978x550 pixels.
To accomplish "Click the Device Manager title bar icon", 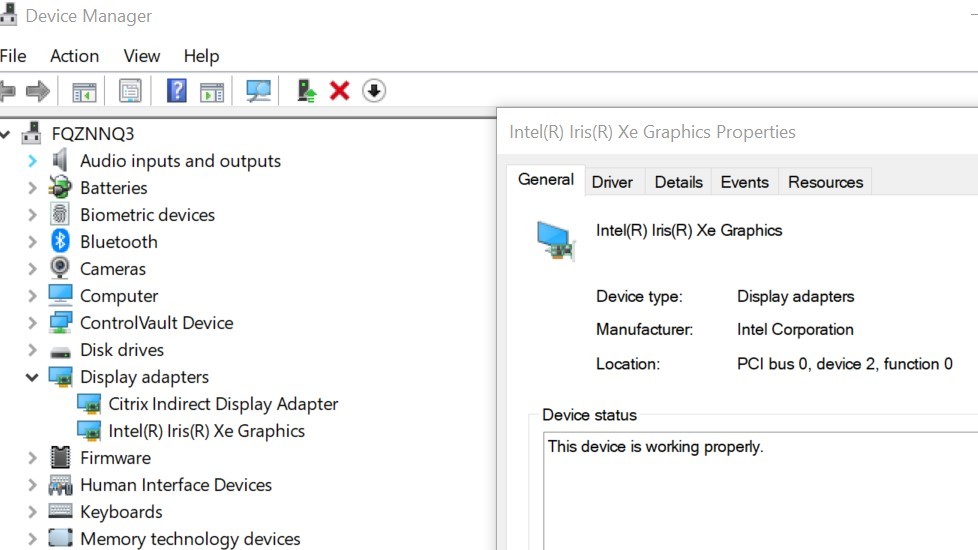I will [8, 14].
